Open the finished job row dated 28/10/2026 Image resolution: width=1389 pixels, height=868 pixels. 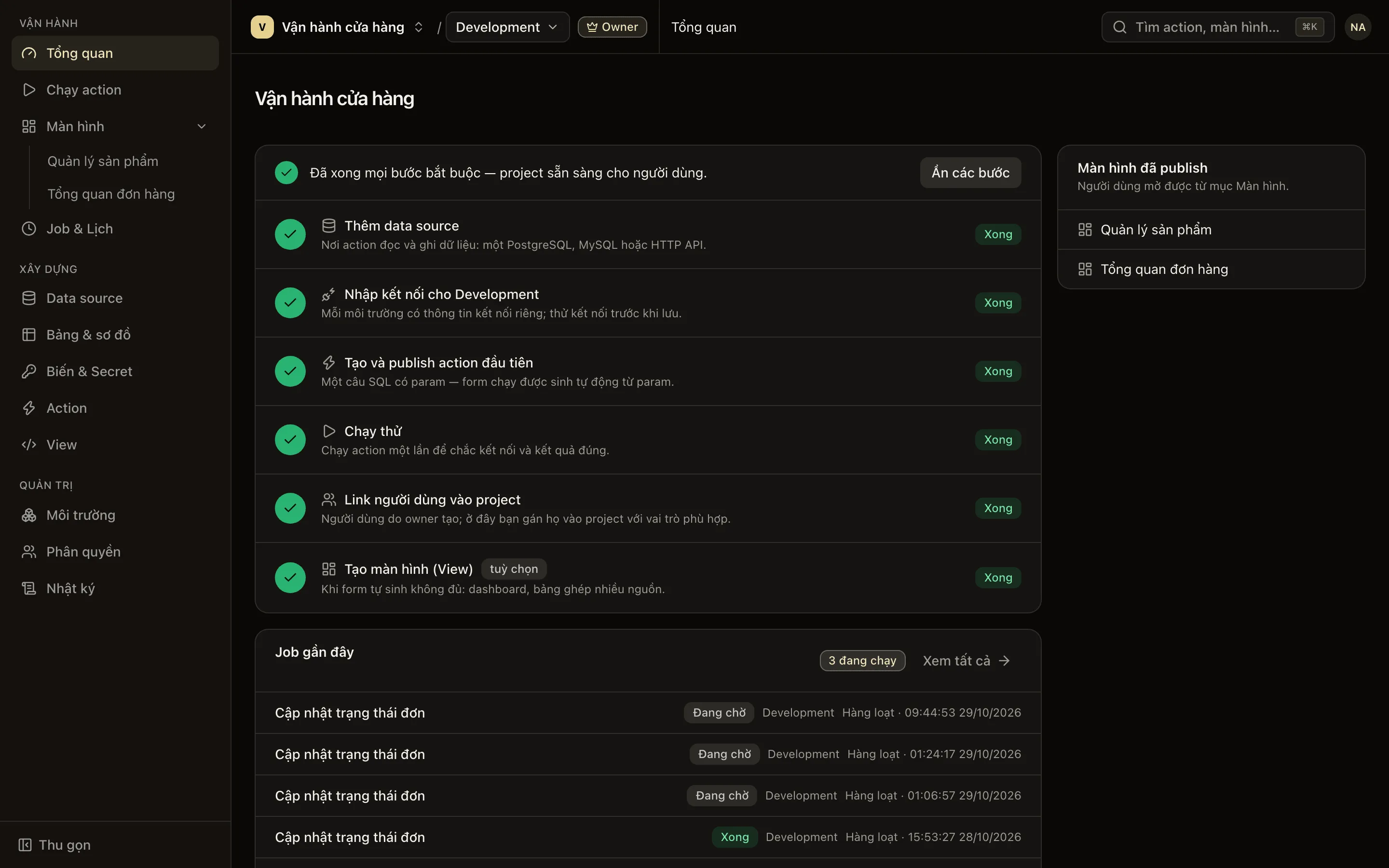647,838
